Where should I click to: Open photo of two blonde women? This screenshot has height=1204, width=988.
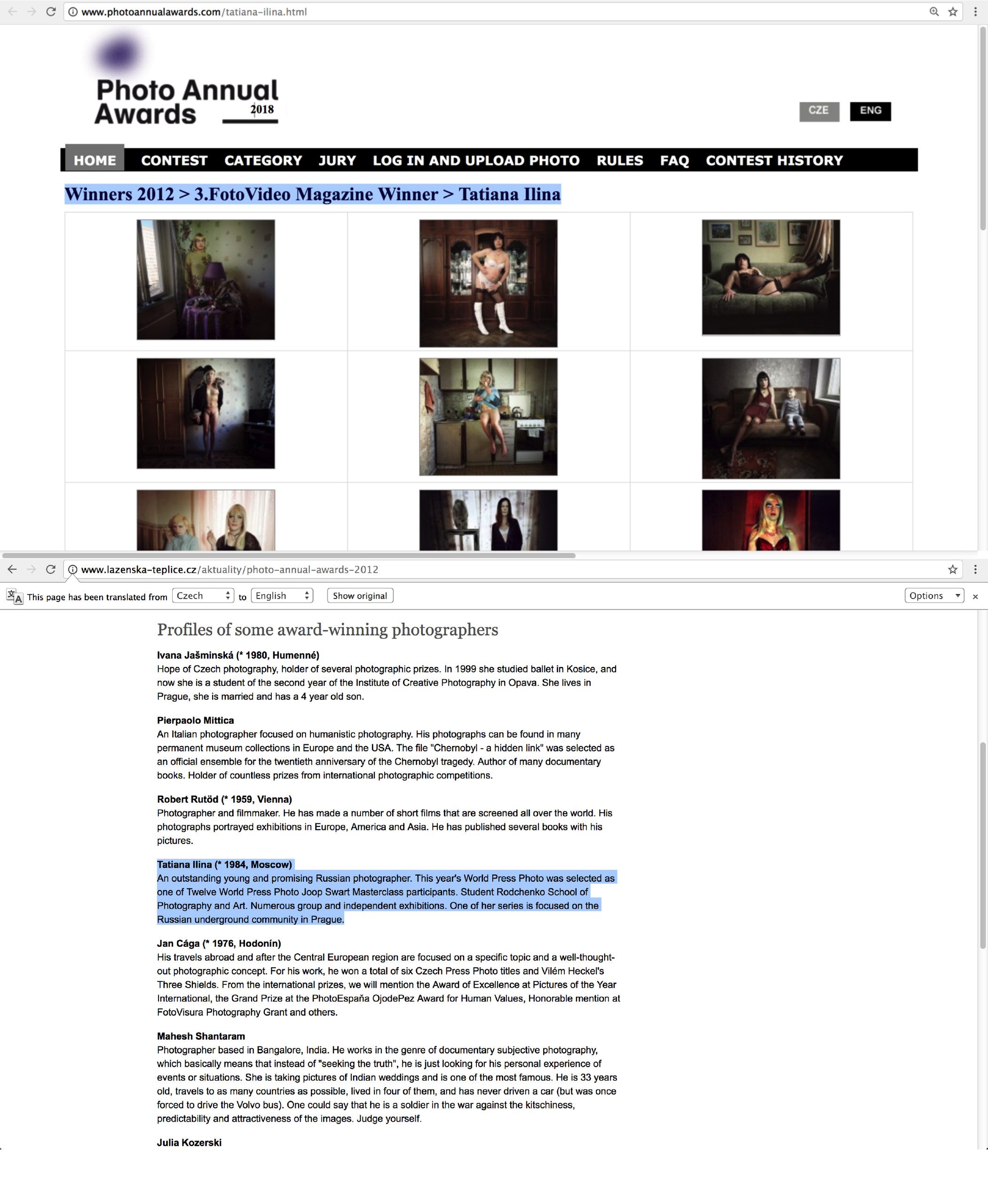point(206,520)
